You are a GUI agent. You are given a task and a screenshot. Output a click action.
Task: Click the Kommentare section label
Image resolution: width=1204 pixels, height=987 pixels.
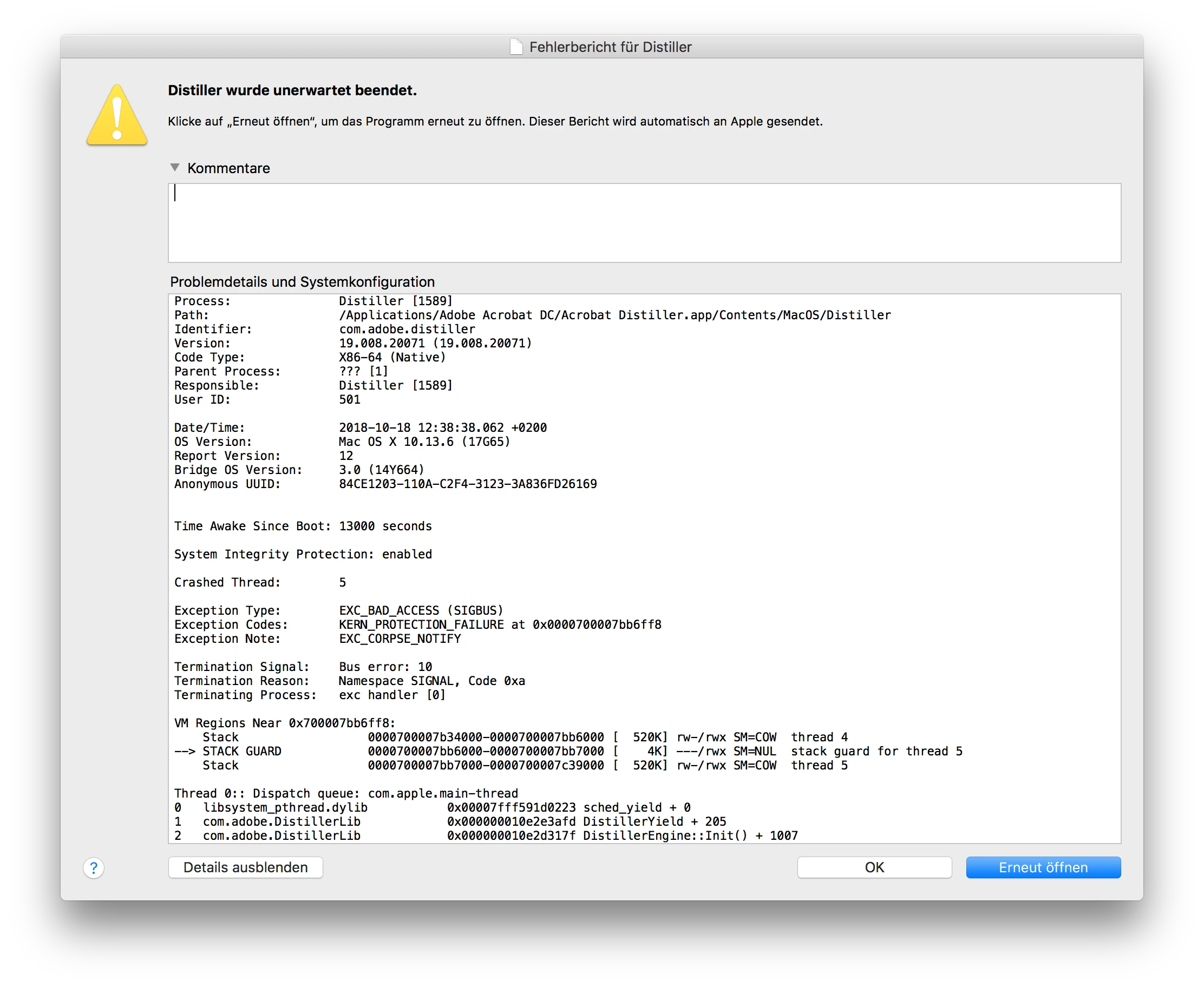228,168
